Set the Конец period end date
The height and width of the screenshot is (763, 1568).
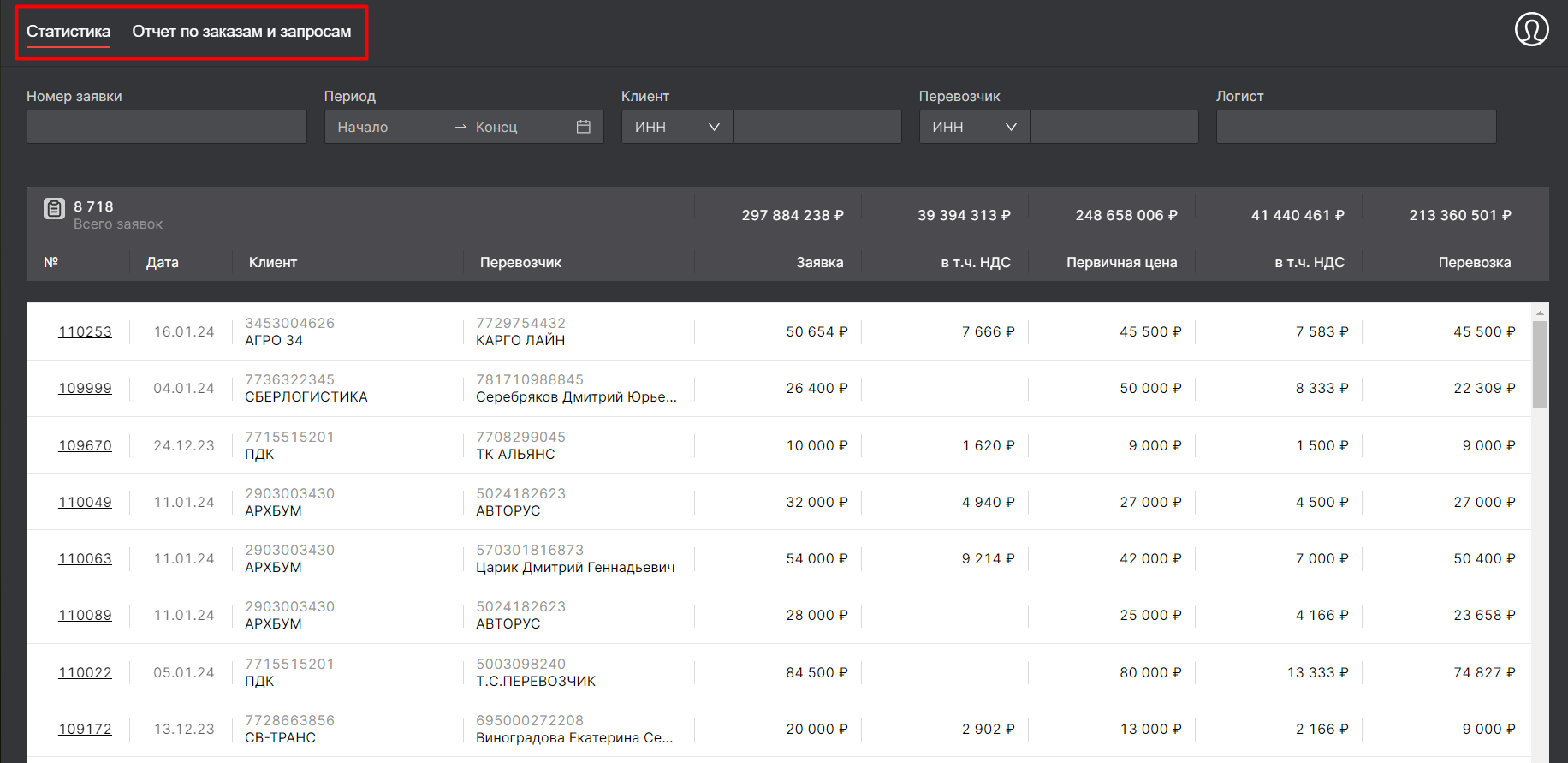518,127
